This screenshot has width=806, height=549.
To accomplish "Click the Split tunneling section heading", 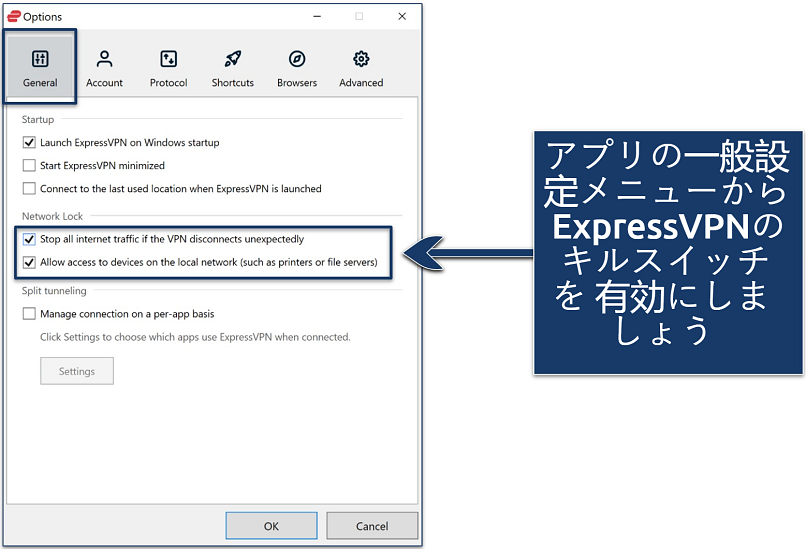I will (x=54, y=291).
